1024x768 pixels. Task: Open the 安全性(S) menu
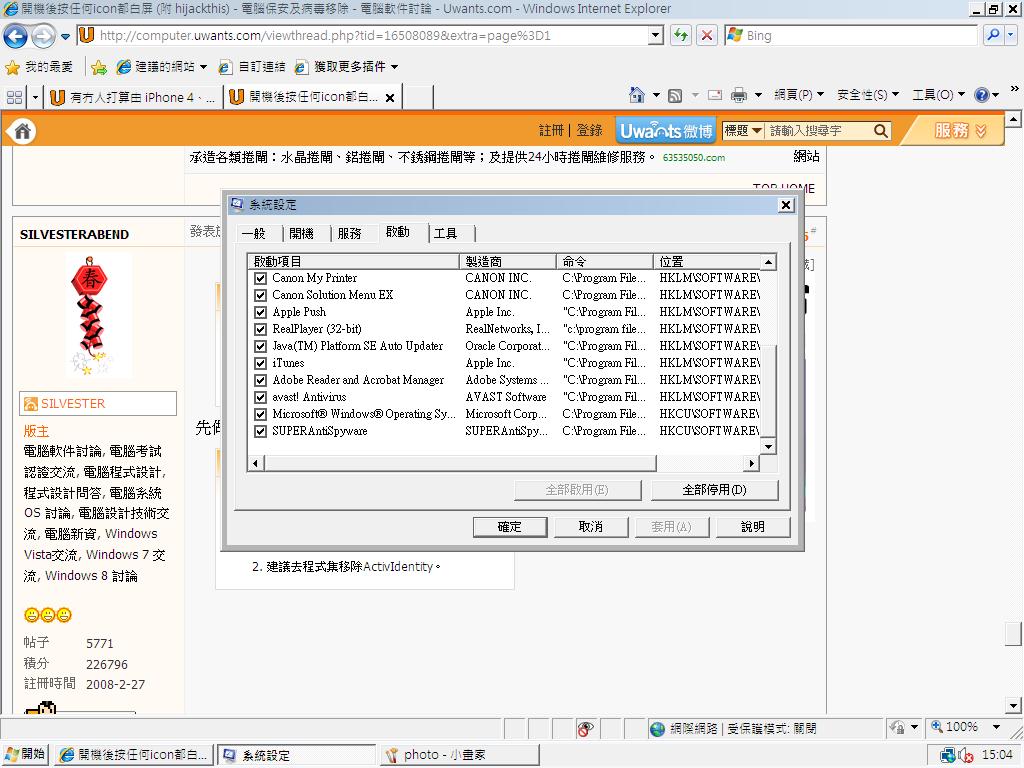pyautogui.click(x=867, y=95)
